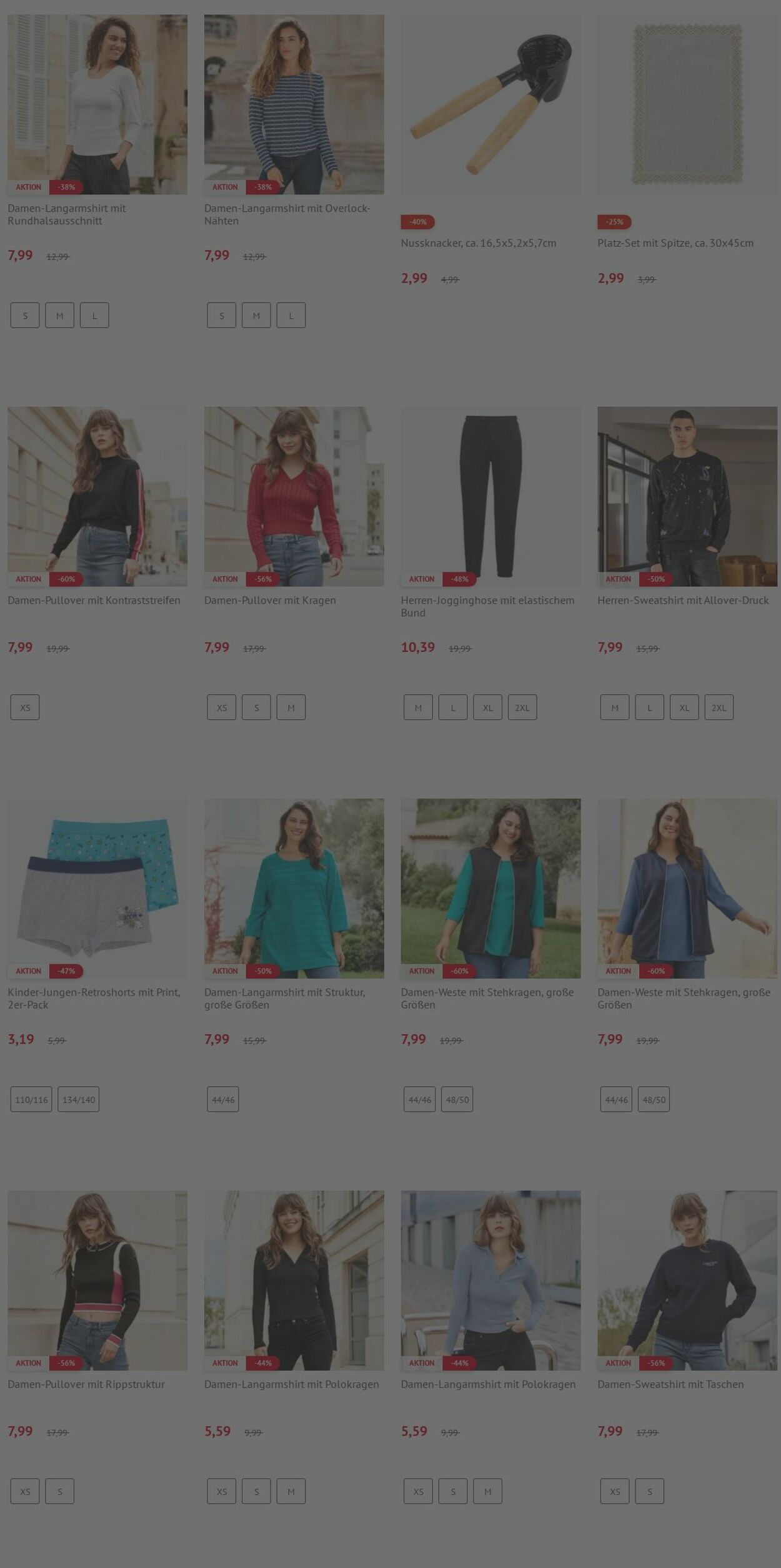The image size is (781, 1568).
Task: Choose size L for Damen-Langarmshirt mit Overlock-Nähten
Action: click(291, 316)
